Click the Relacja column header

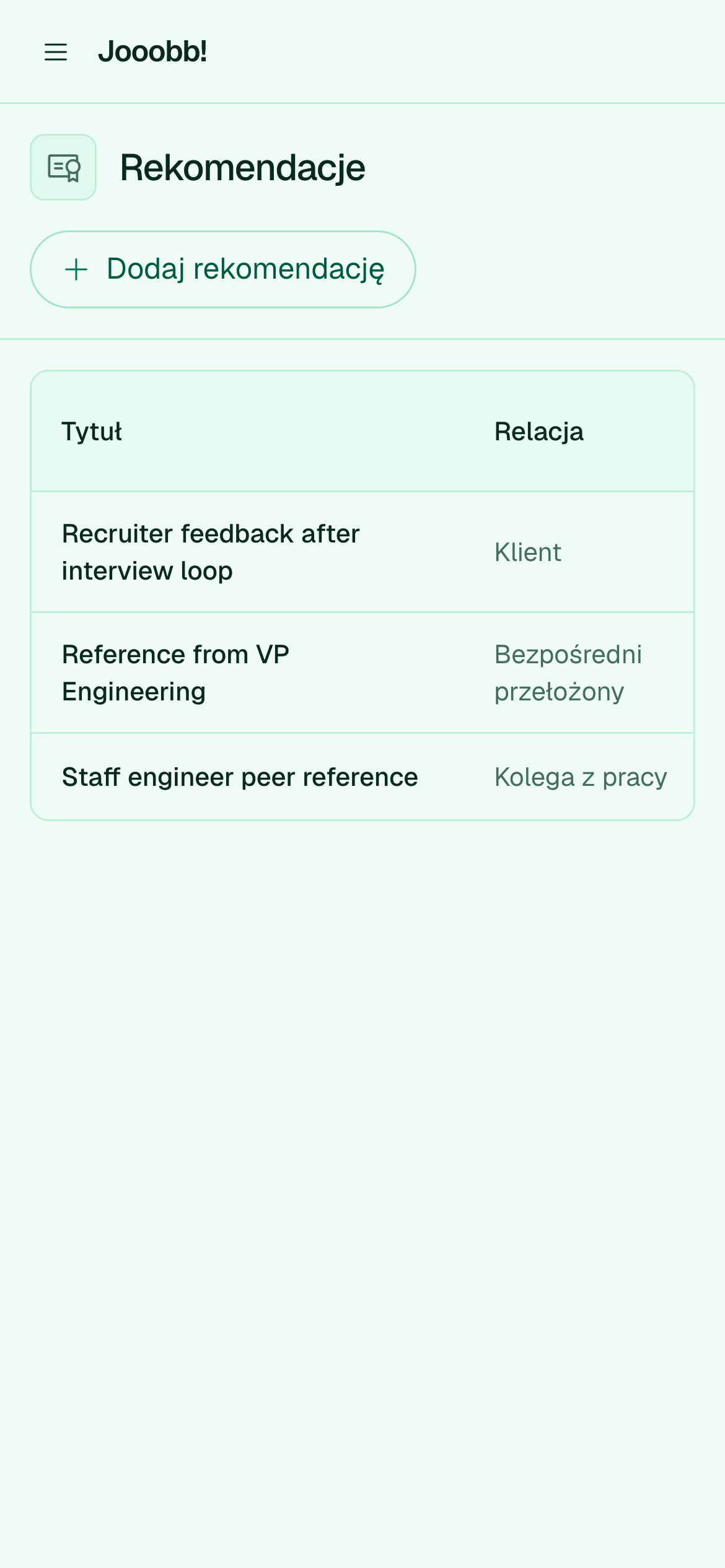pyautogui.click(x=539, y=431)
